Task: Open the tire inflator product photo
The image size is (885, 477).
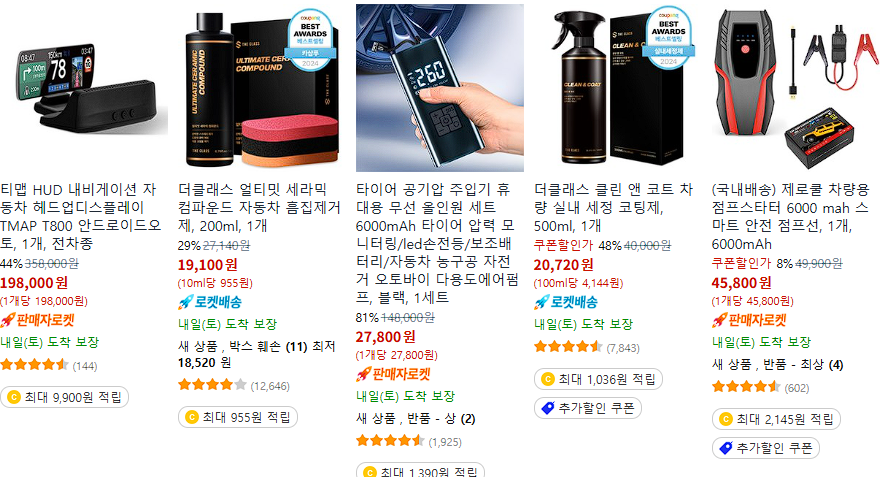Action: (x=440, y=87)
